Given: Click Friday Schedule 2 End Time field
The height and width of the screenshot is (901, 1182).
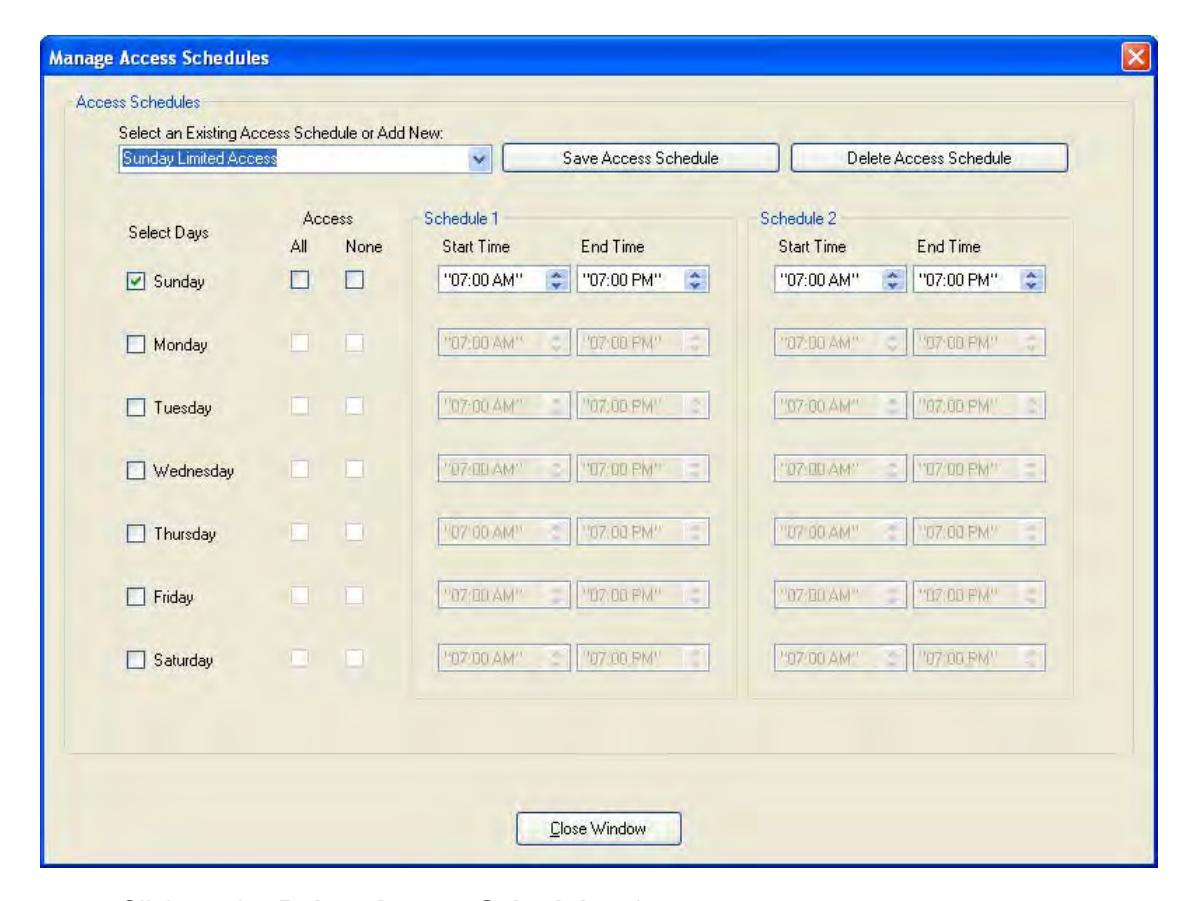Looking at the screenshot, I should tap(978, 595).
